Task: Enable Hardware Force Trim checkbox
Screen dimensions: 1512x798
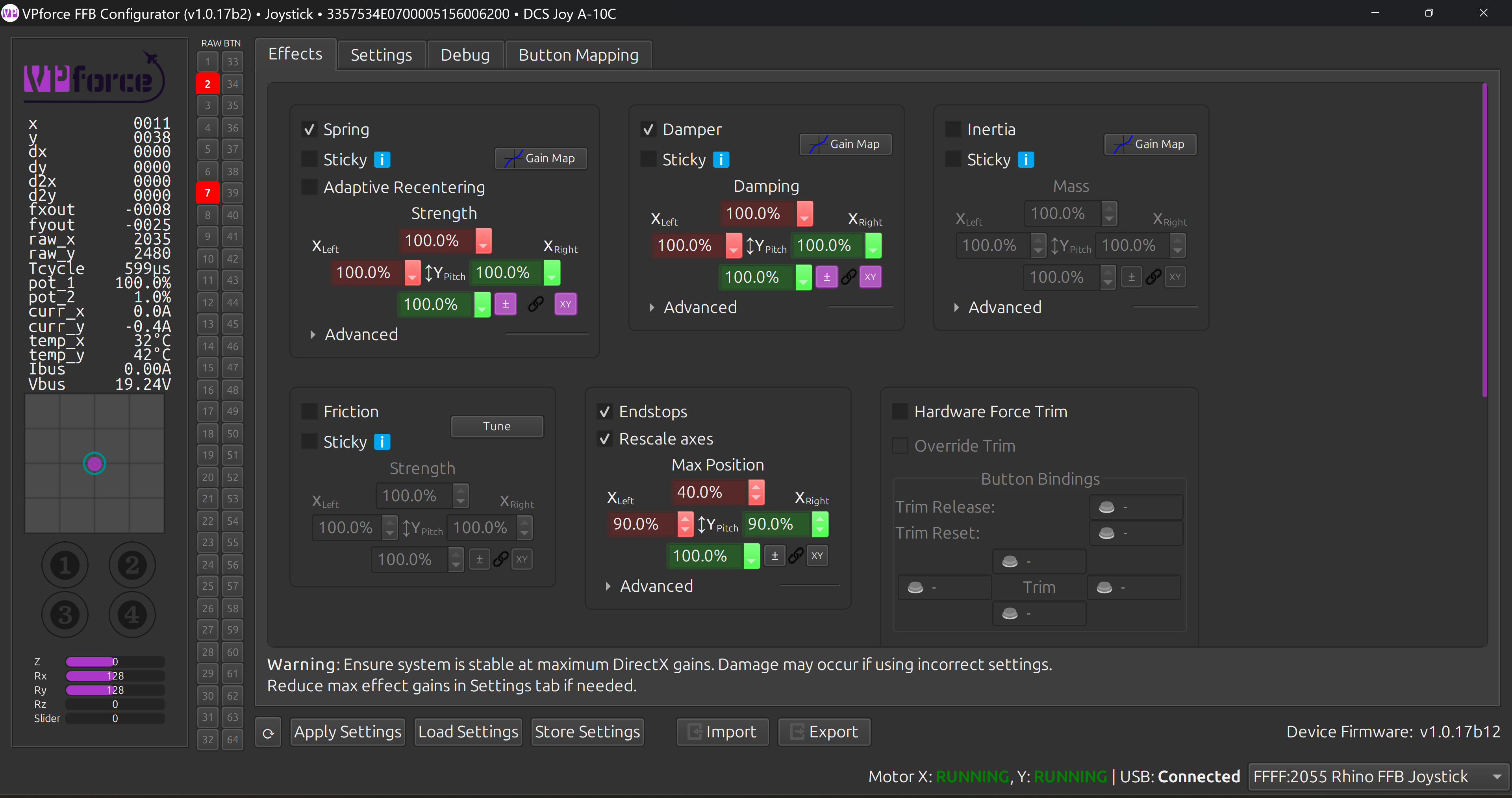Action: (x=900, y=412)
